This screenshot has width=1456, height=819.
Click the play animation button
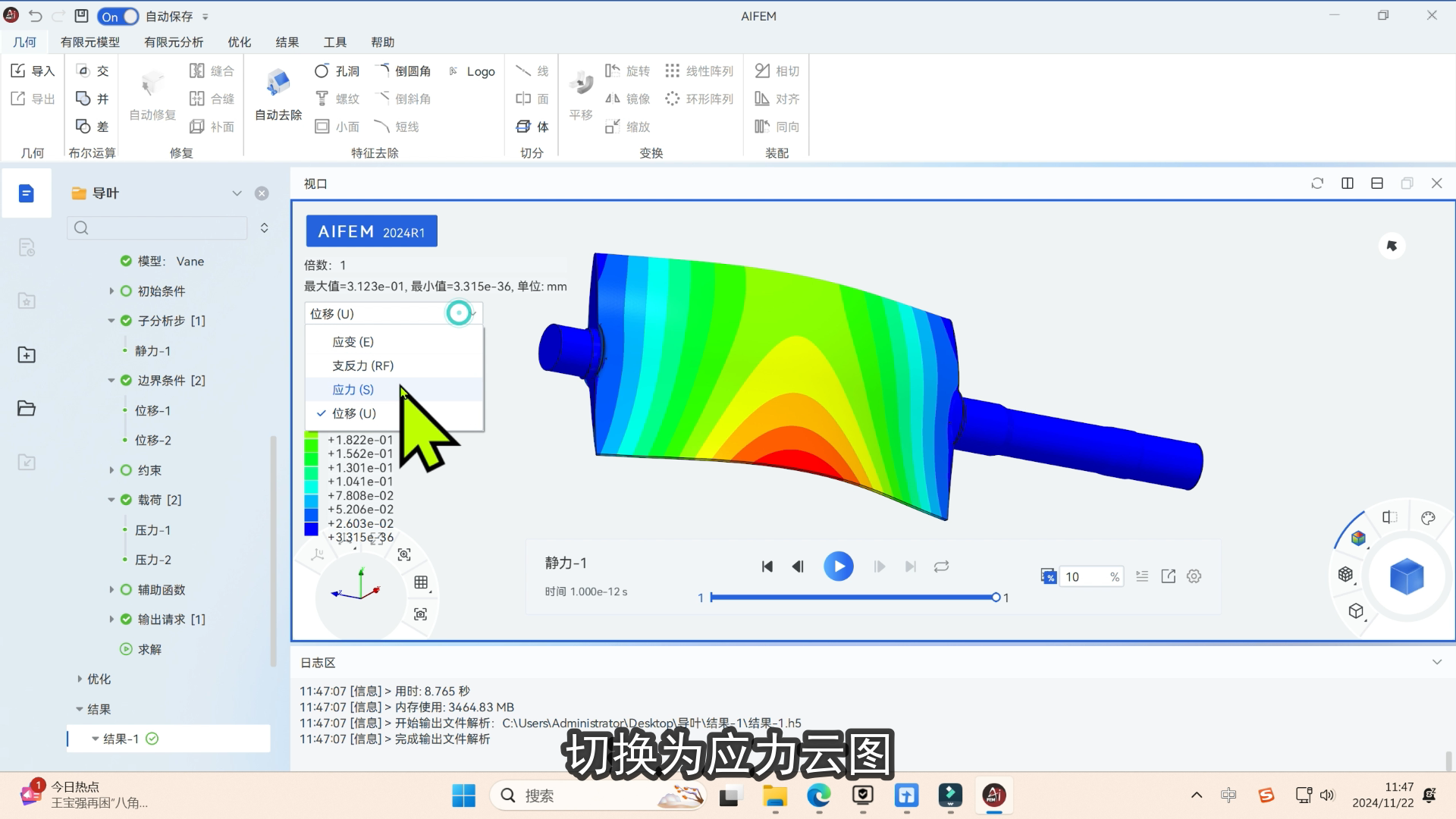coord(838,566)
